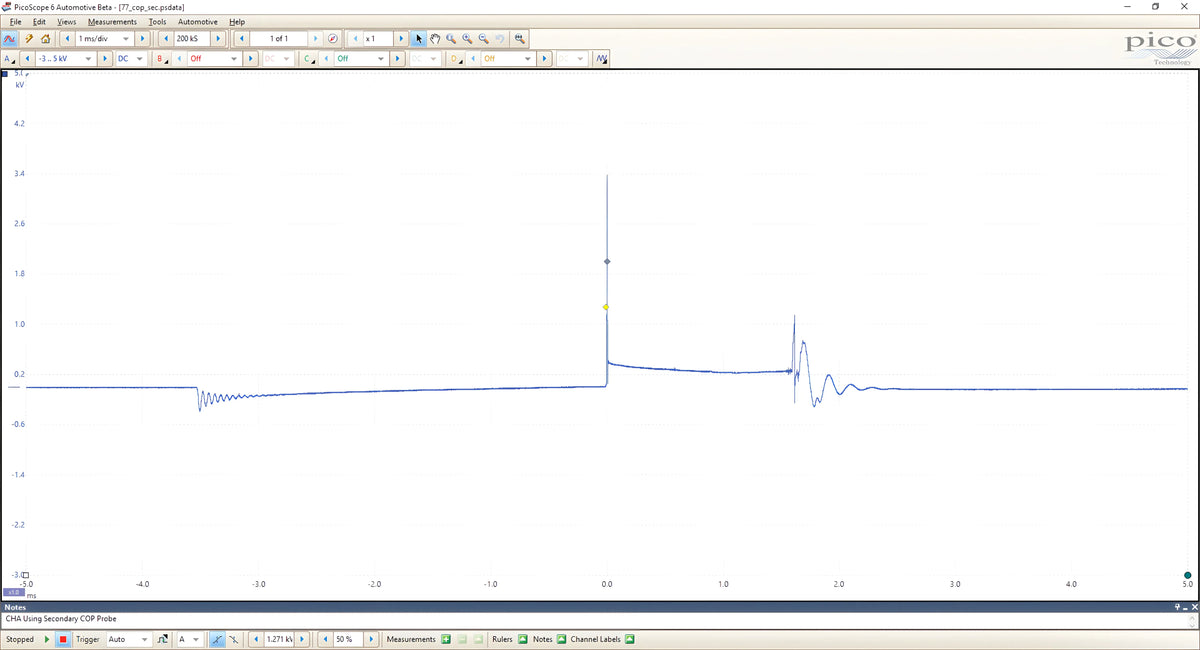Toggle the Rulers legend display

[x=522, y=639]
